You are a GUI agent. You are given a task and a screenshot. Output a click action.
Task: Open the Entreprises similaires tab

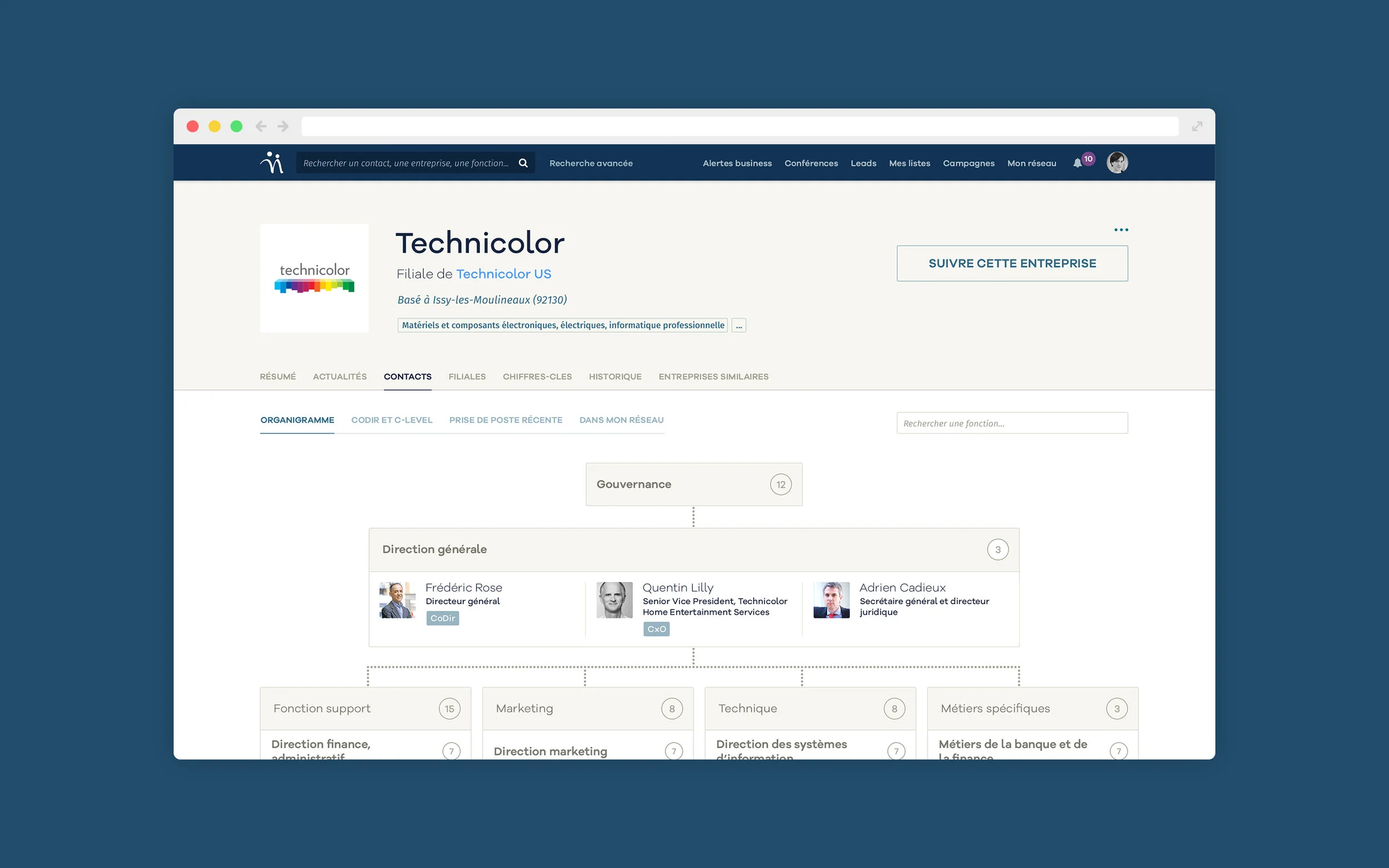pos(714,377)
